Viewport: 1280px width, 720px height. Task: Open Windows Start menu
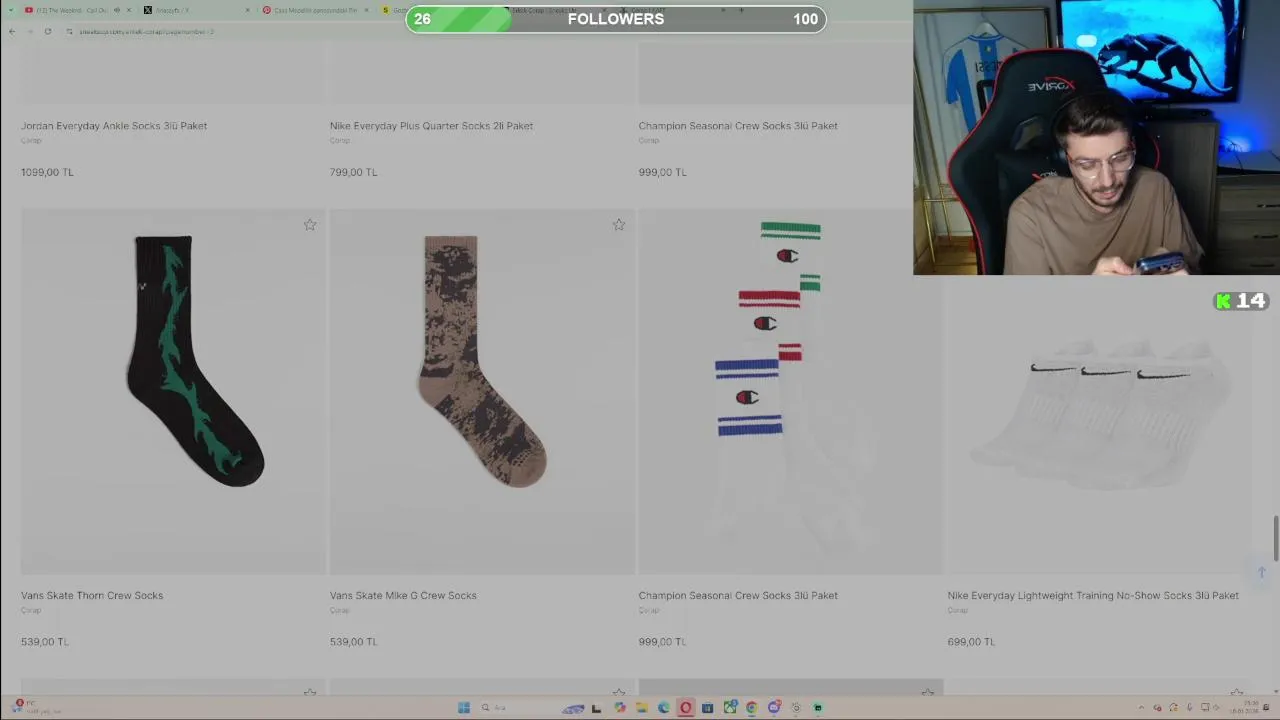[x=464, y=708]
